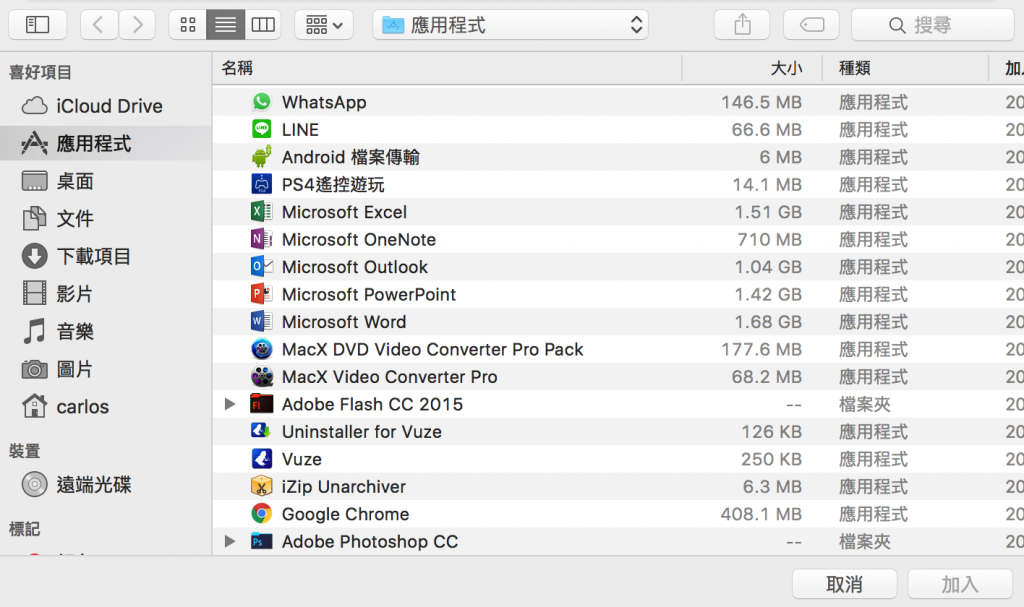
Task: Open the carlos home folder in sidebar
Action: (x=106, y=406)
